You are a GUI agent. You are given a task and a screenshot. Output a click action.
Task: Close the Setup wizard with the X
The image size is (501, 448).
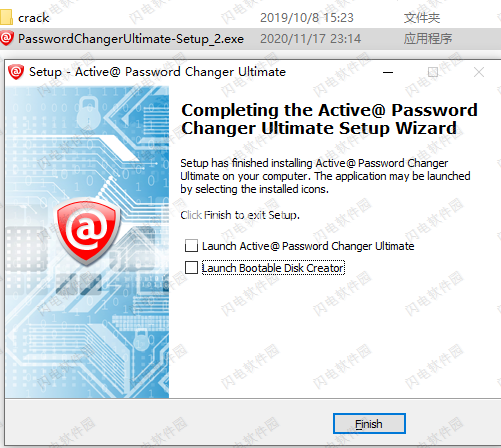point(479,72)
